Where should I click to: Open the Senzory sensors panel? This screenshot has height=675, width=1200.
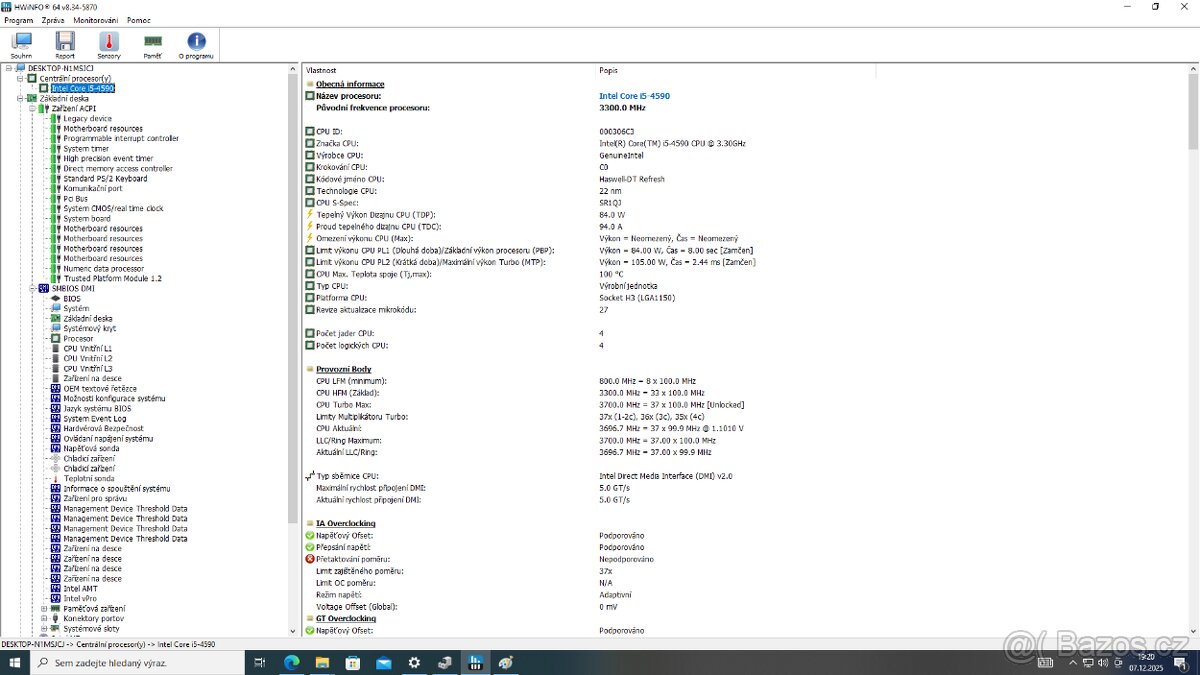[x=108, y=41]
